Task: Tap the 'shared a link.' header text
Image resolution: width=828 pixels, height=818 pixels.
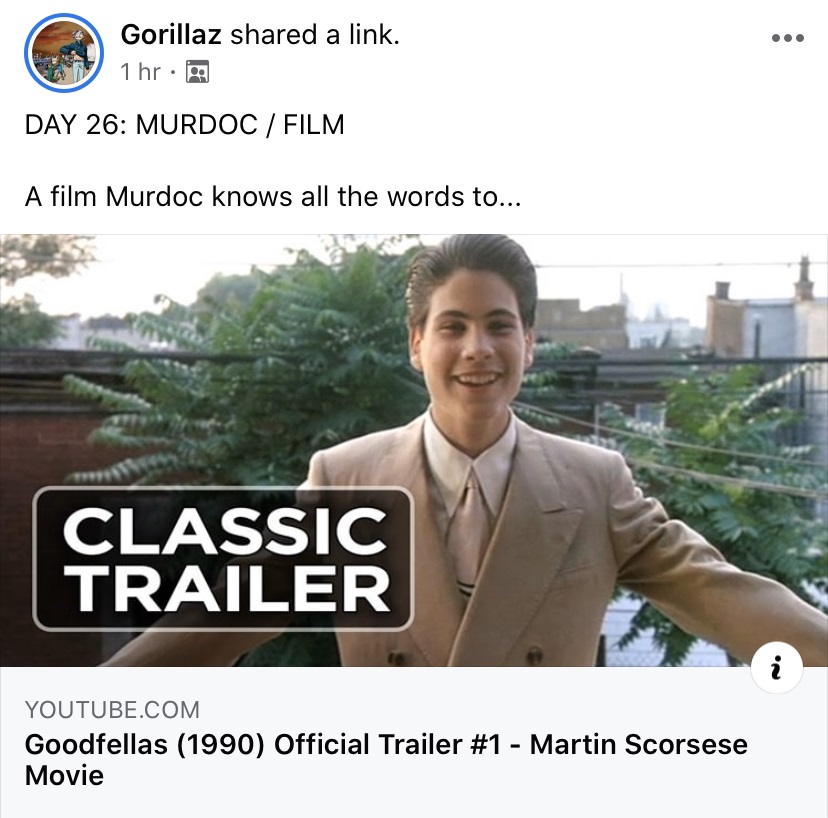Action: [x=315, y=35]
